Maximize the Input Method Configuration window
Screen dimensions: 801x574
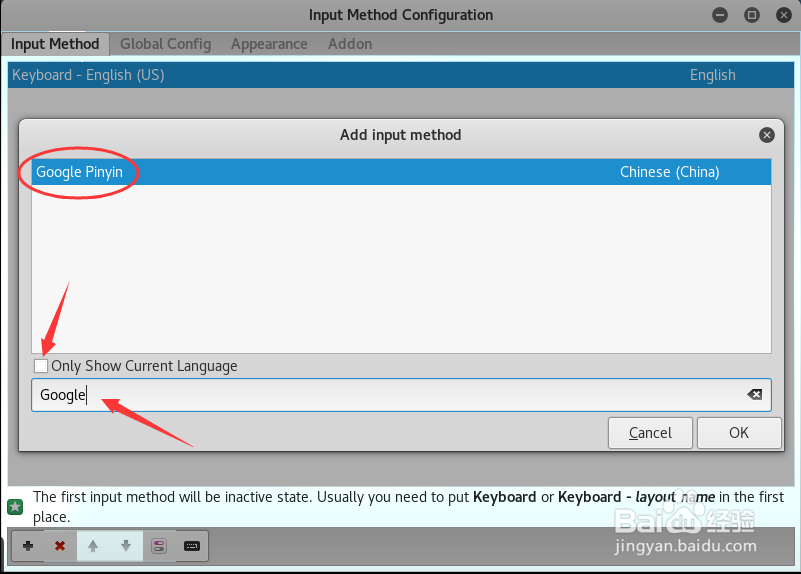[751, 15]
